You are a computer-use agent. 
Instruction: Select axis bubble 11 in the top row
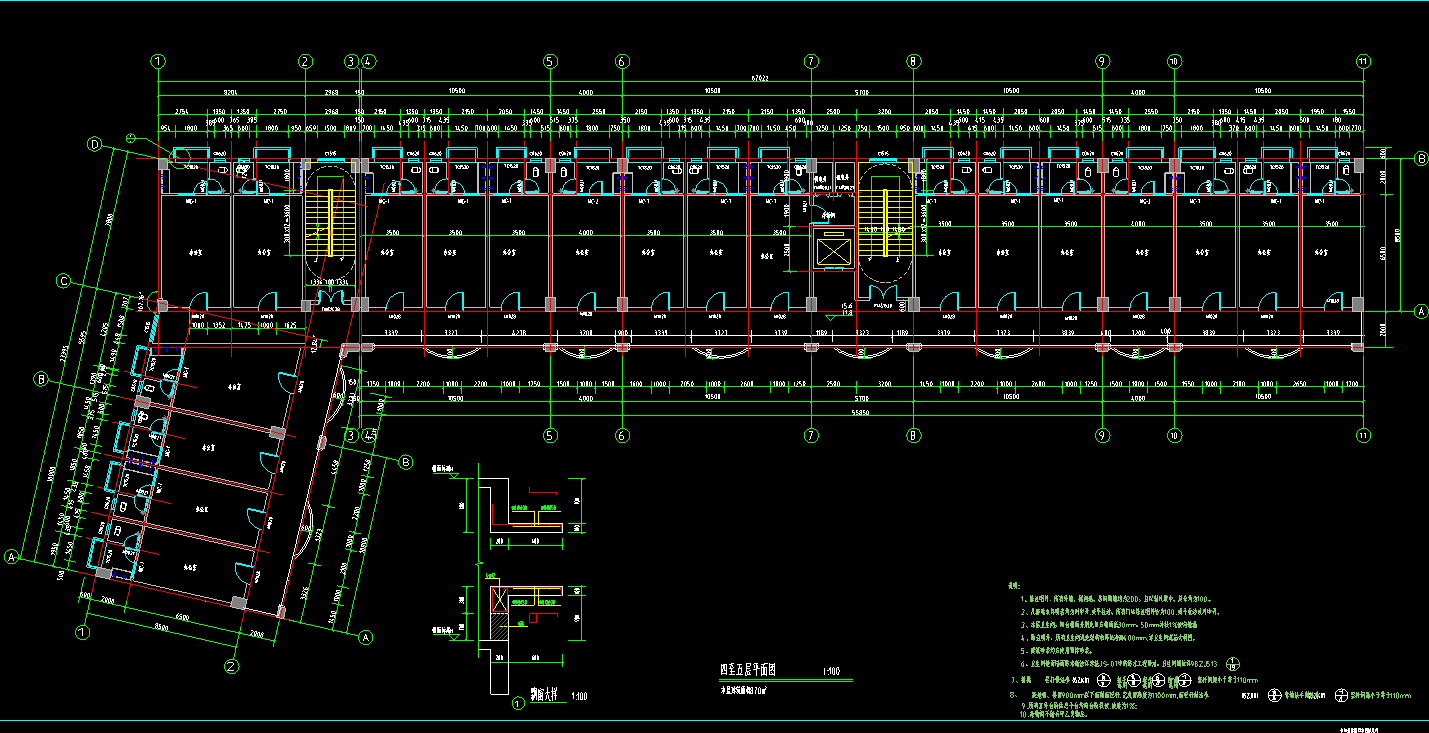pos(1363,61)
